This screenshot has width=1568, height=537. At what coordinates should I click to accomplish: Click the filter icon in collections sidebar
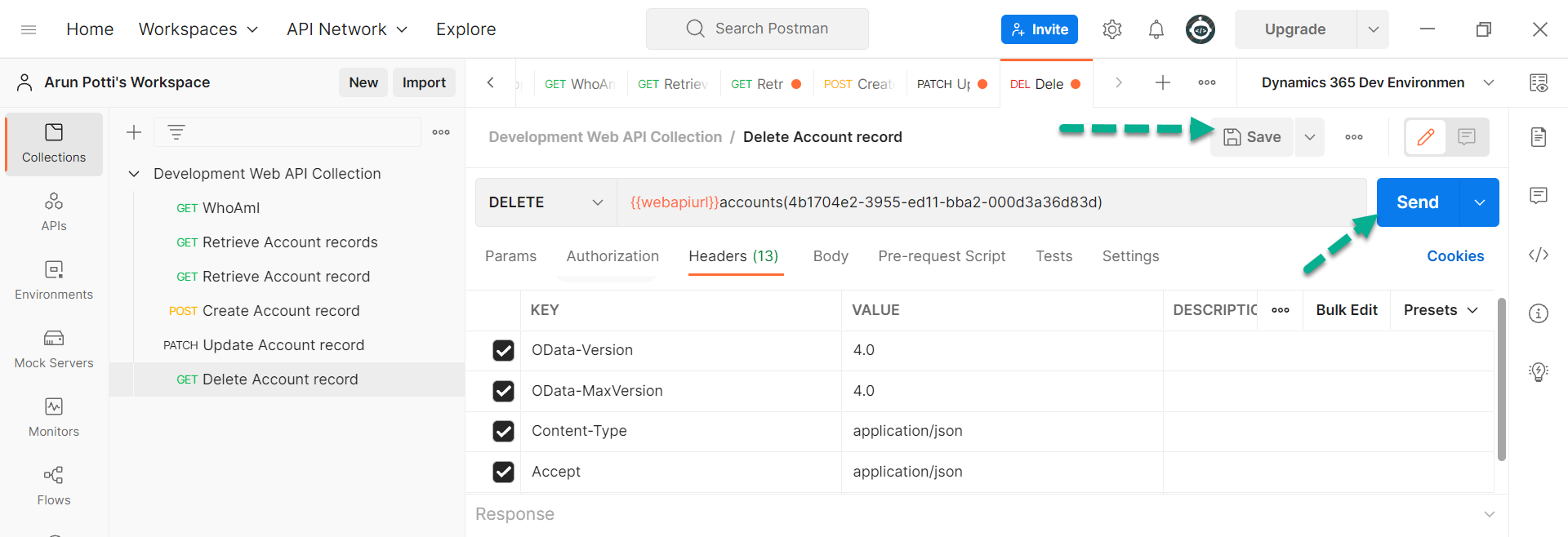click(176, 132)
